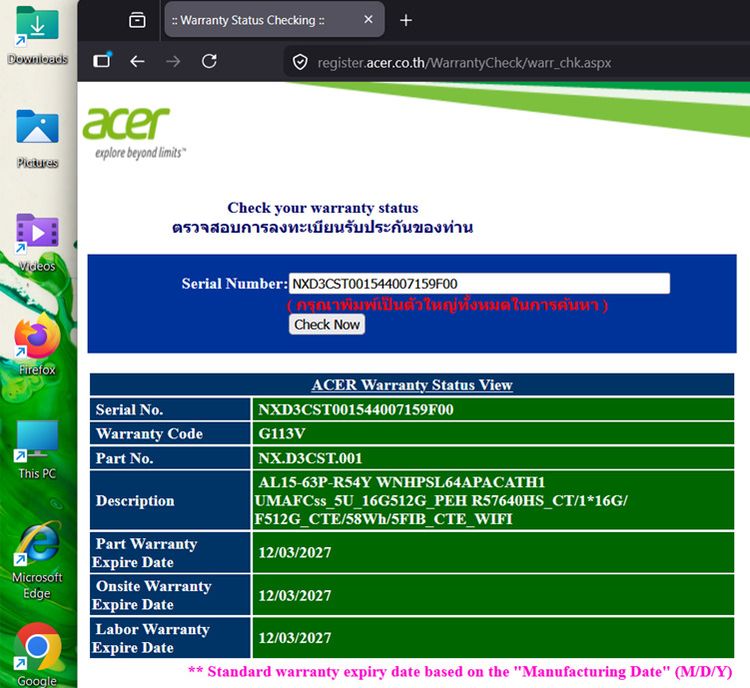The height and width of the screenshot is (688, 750).
Task: Click the tracking protection shield icon
Action: pyautogui.click(x=300, y=62)
